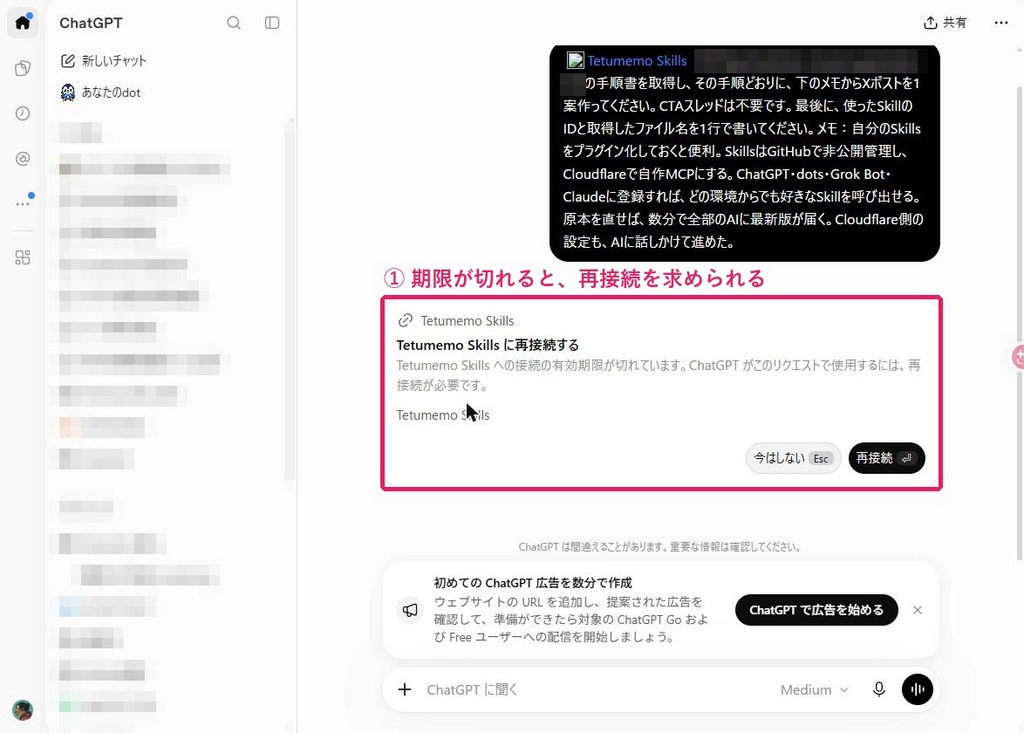The height and width of the screenshot is (733, 1024).
Task: Go to home in the left rail
Action: coord(22,23)
